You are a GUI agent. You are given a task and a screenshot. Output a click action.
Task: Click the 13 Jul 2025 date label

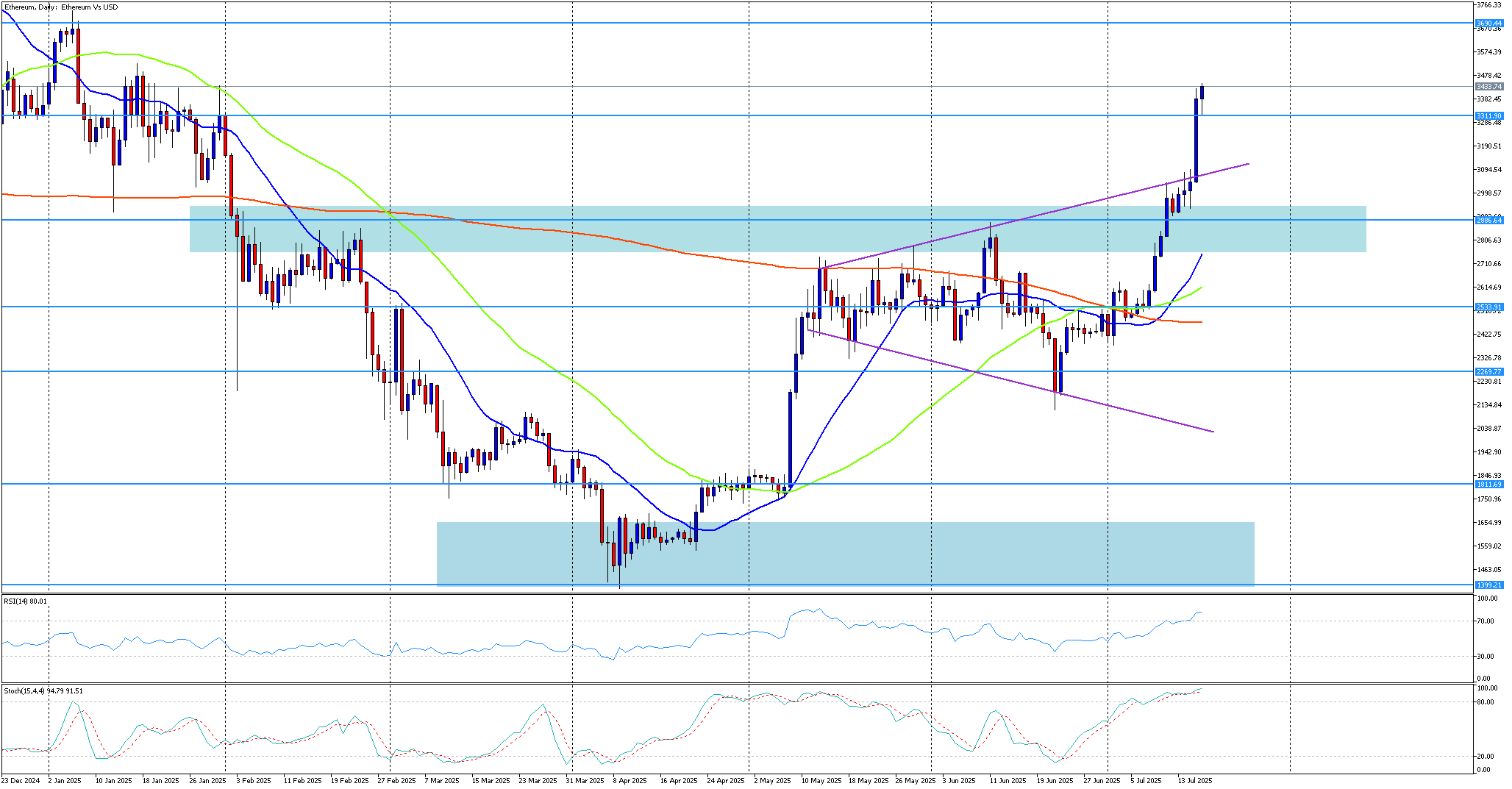1195,781
